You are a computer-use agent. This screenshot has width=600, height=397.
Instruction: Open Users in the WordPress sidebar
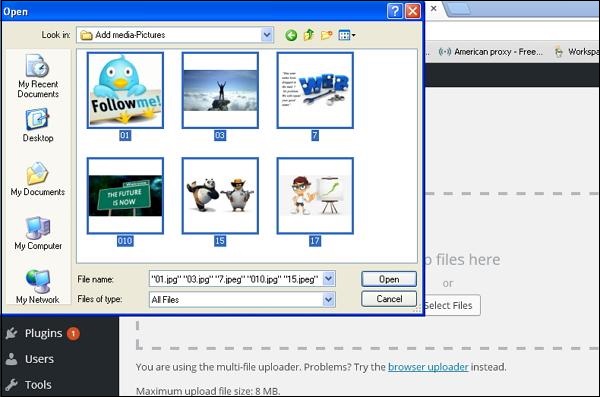click(x=39, y=359)
